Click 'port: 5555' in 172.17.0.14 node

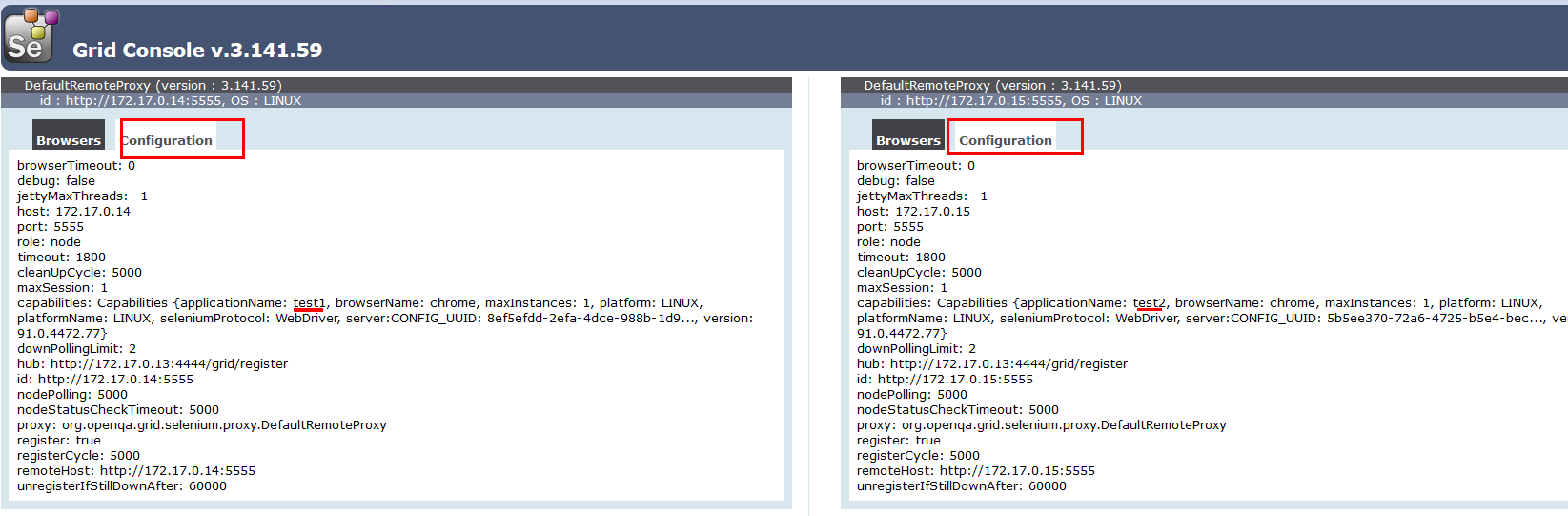pos(51,227)
